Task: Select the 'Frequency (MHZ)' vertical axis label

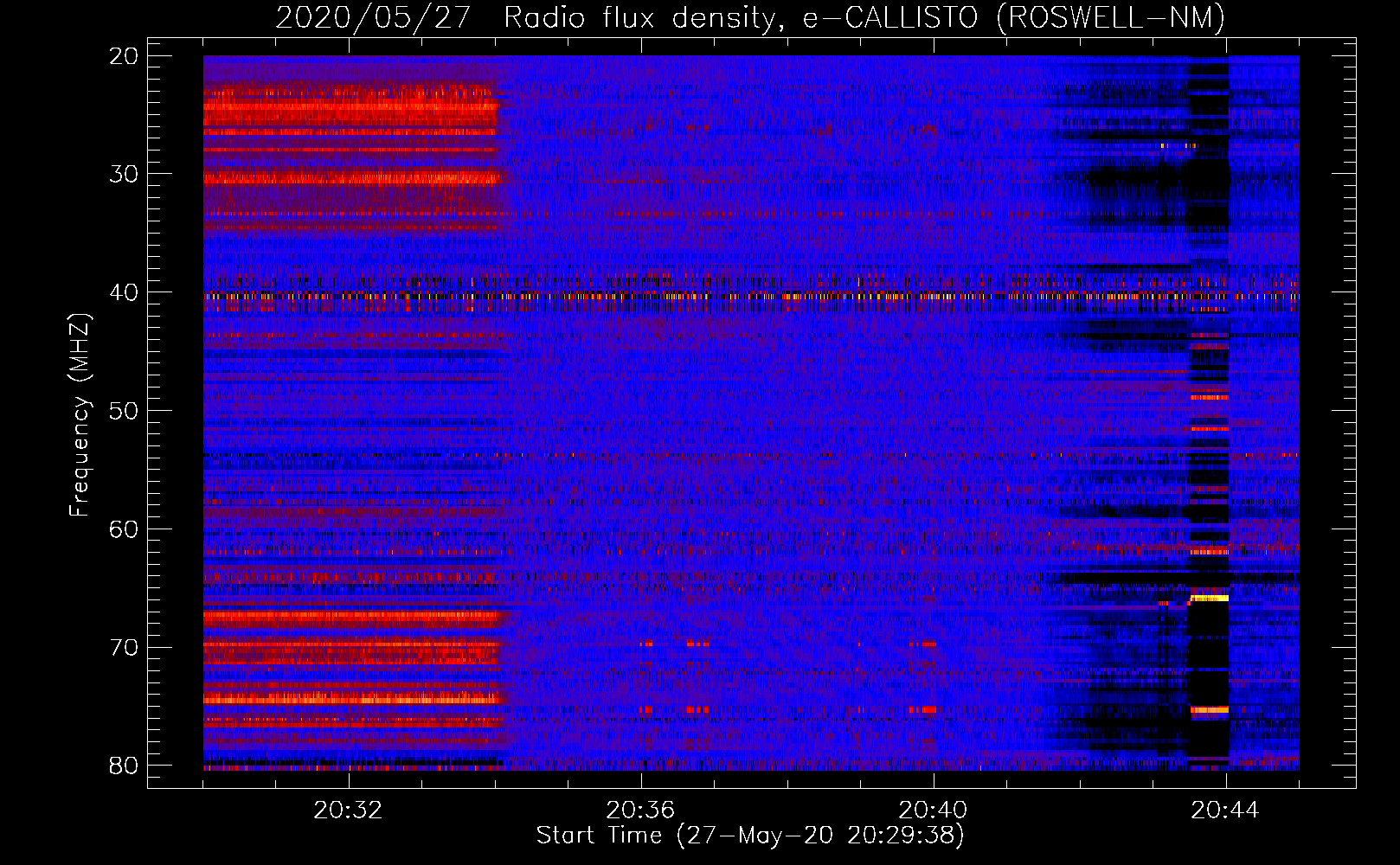Action: [80, 416]
